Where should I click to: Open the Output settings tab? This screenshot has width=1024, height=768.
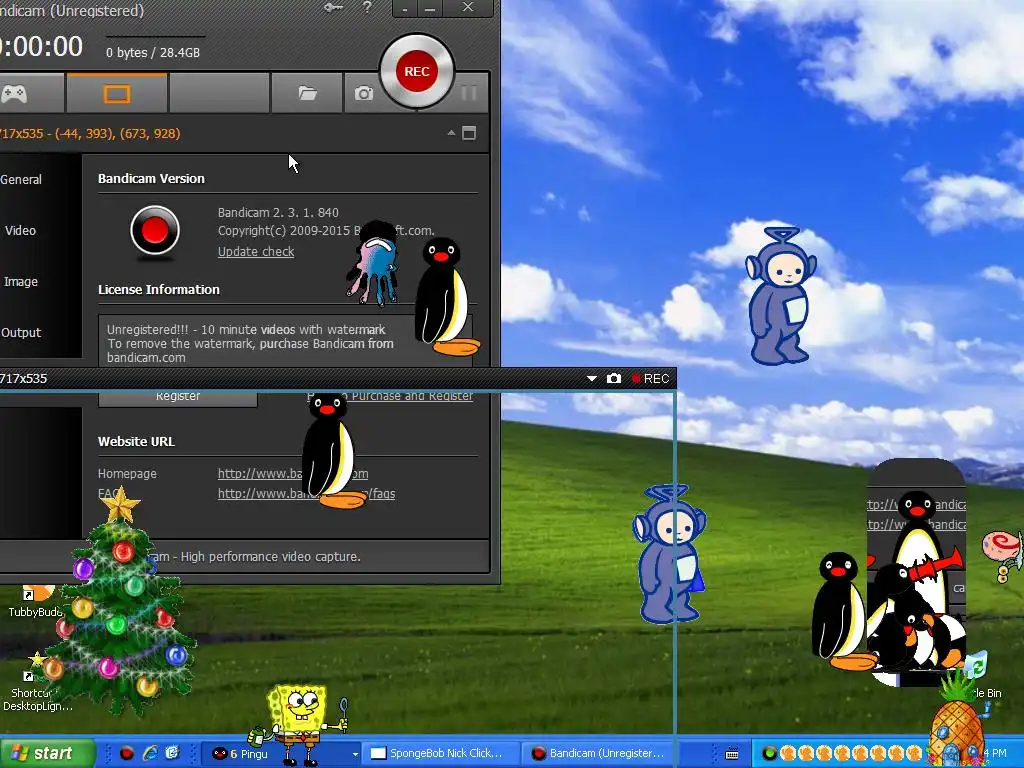coord(21,332)
